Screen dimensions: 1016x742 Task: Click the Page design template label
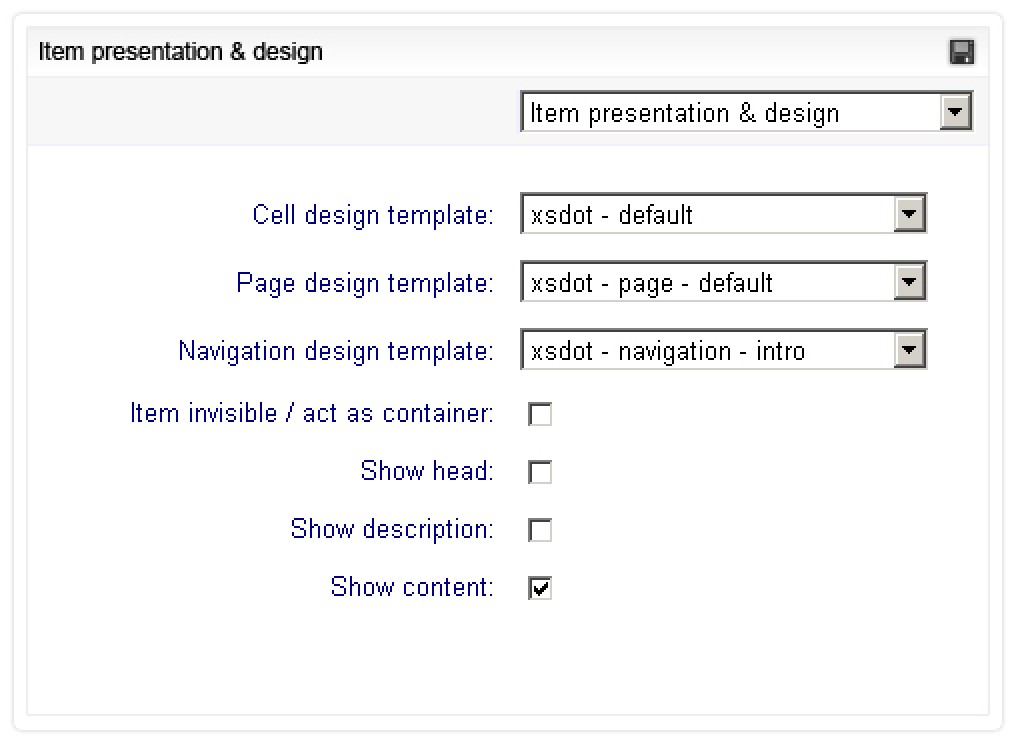[365, 283]
